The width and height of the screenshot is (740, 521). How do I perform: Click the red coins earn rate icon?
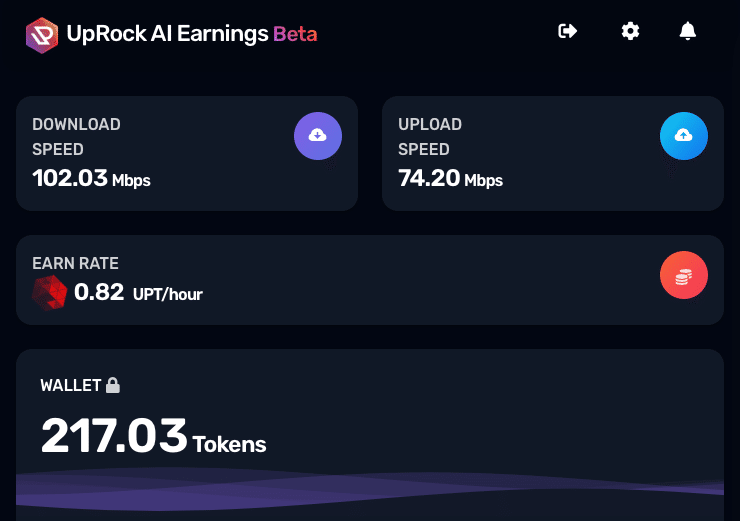(684, 274)
